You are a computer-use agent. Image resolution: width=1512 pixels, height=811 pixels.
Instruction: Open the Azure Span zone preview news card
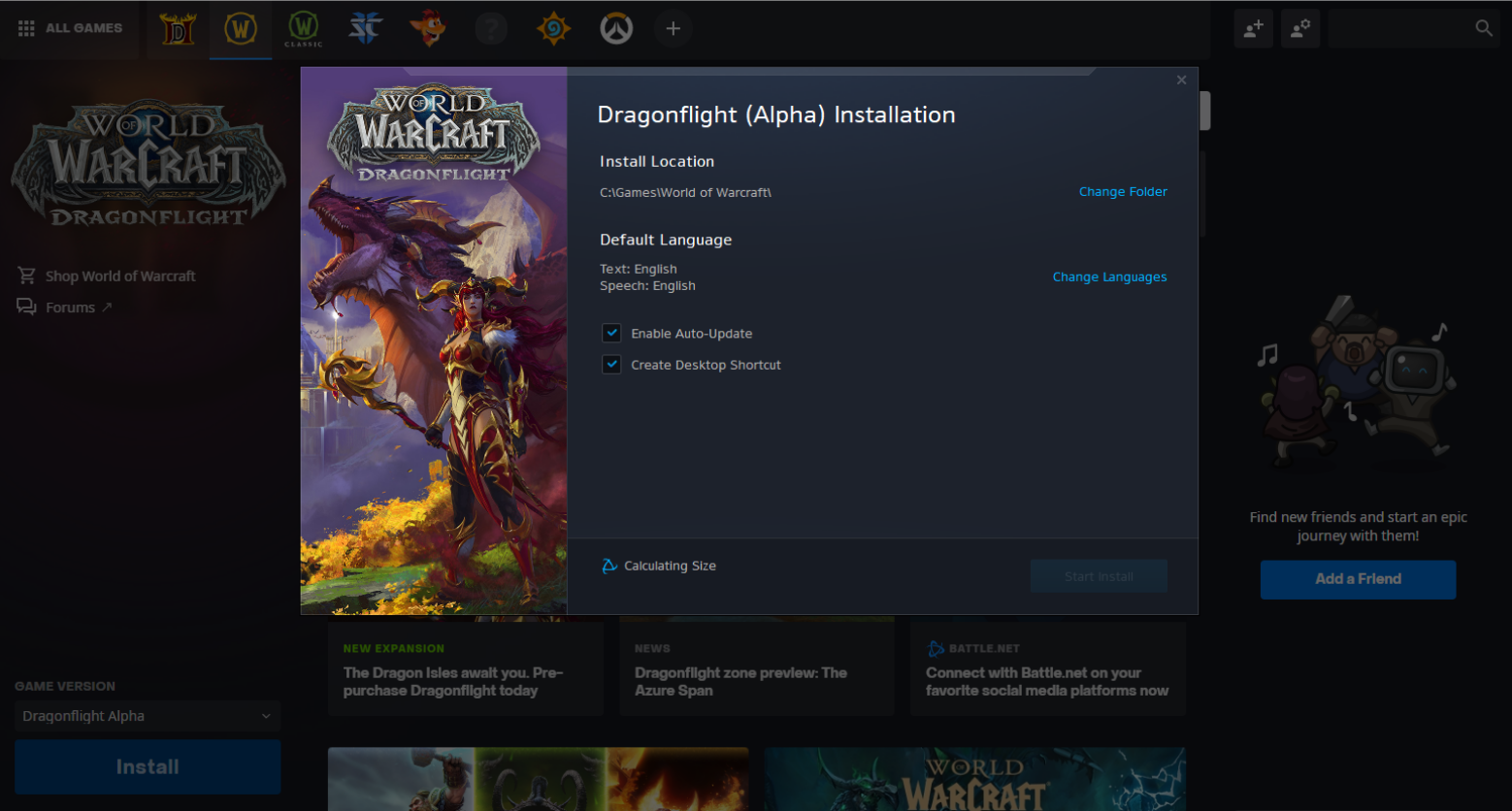tap(757, 669)
